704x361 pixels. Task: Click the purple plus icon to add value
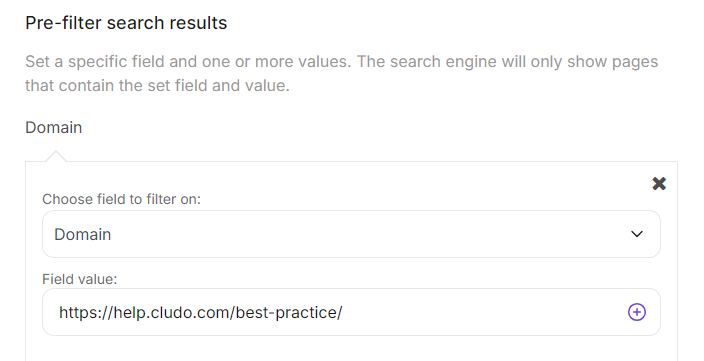637,312
